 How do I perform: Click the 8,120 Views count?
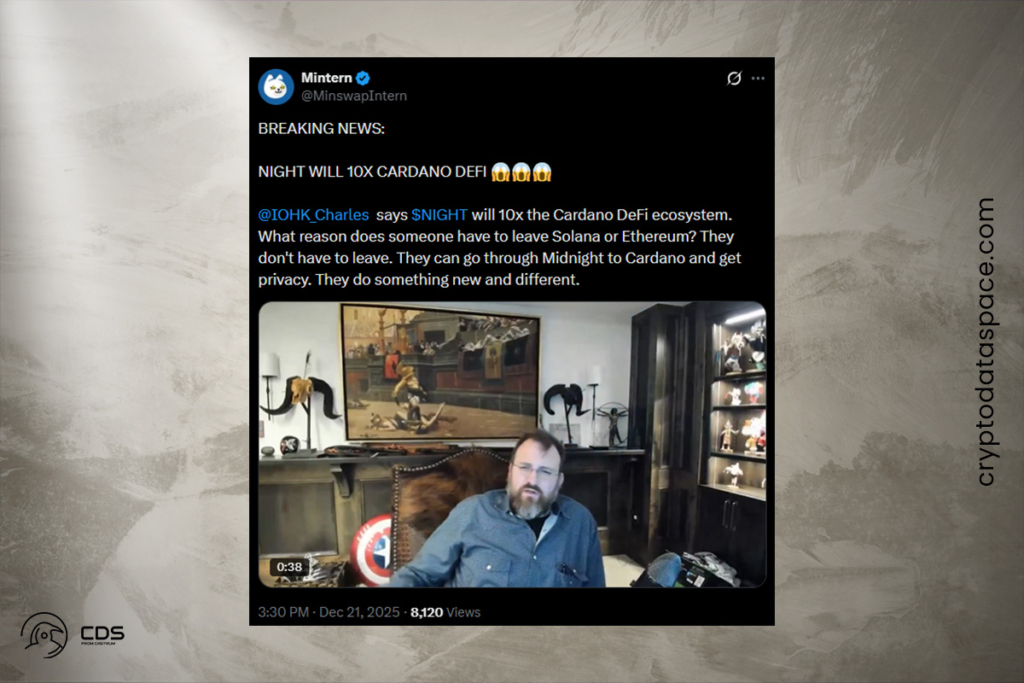[x=445, y=612]
